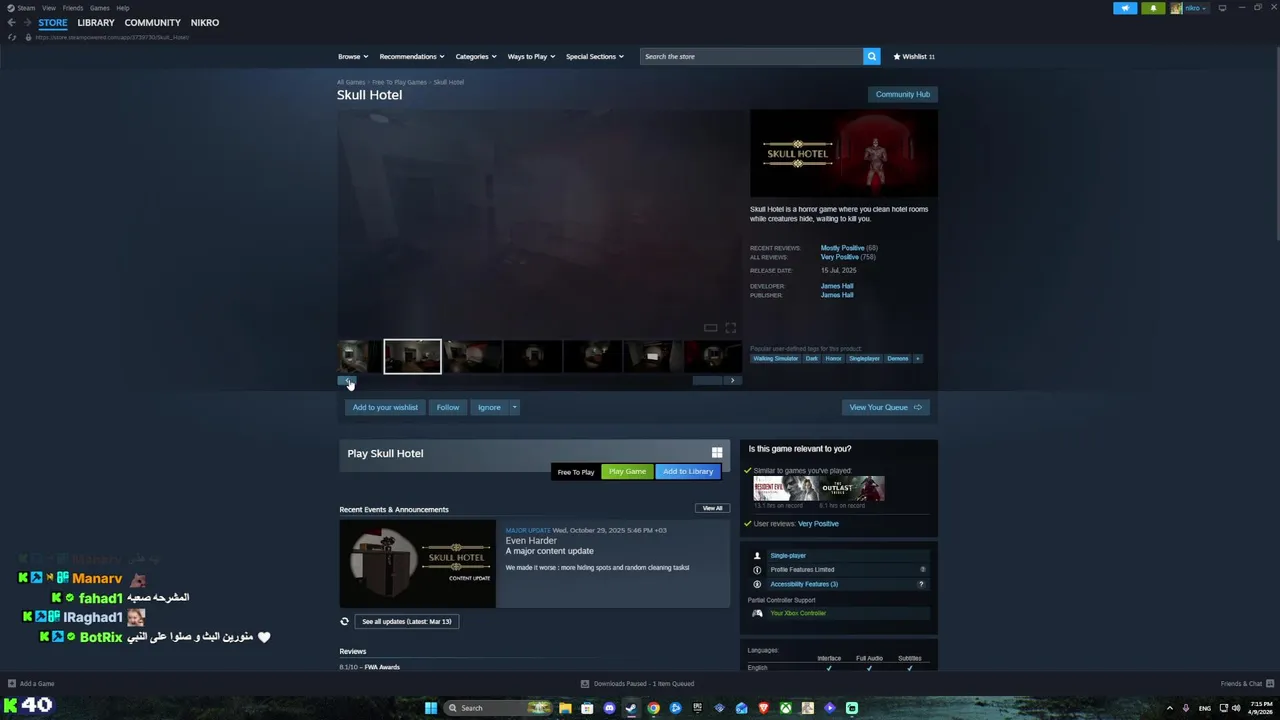The width and height of the screenshot is (1280, 720).
Task: Open the Ignore options dropdown arrow
Action: click(x=514, y=407)
